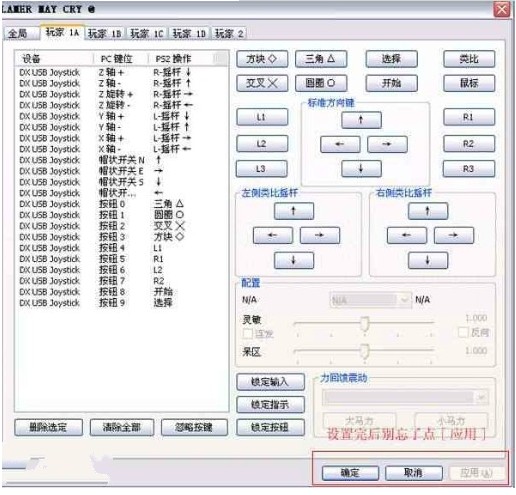
Task: Click the 确定 (OK) button
Action: 350,473
